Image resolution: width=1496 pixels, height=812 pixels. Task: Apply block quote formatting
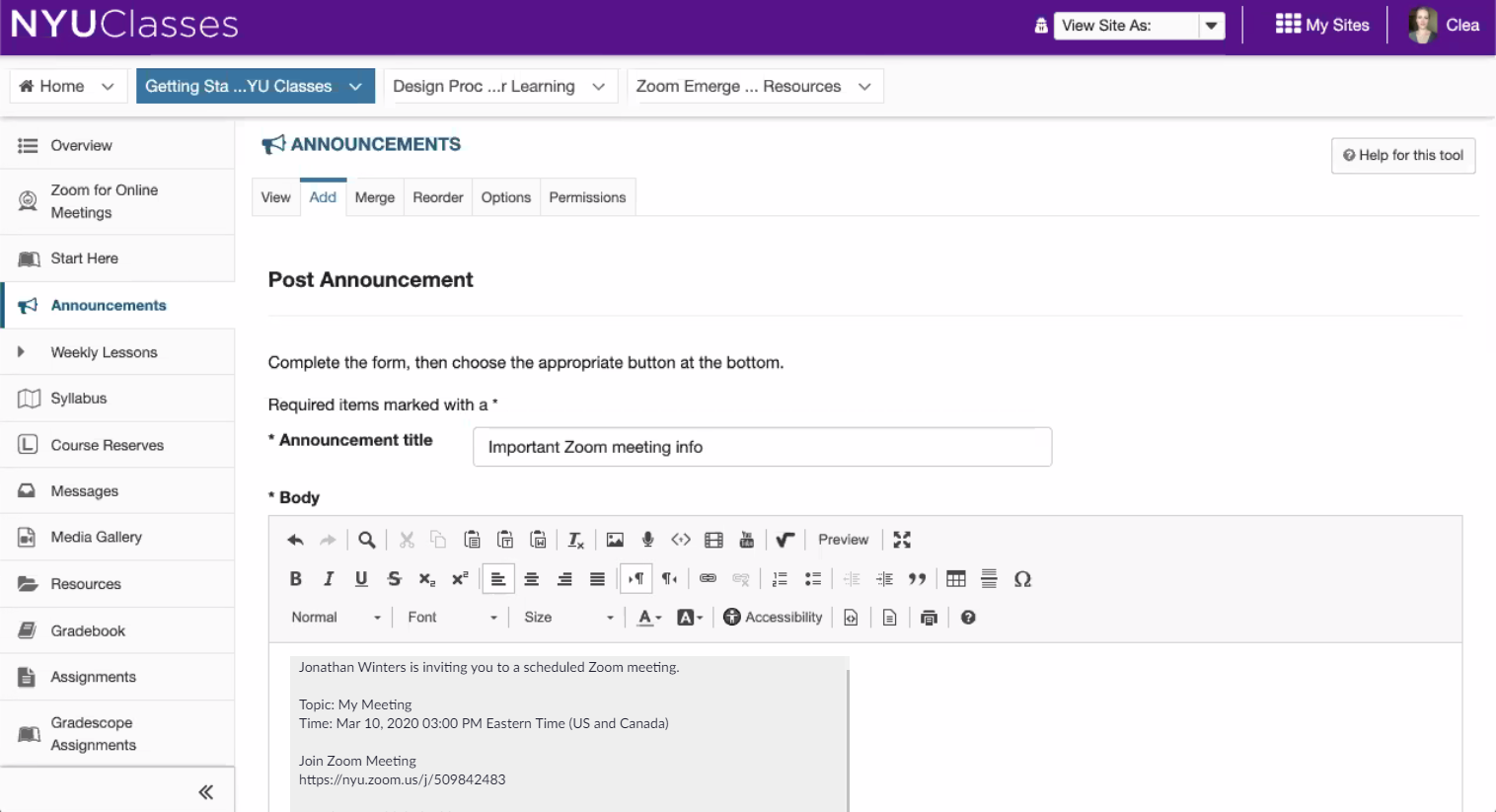pyautogui.click(x=917, y=579)
